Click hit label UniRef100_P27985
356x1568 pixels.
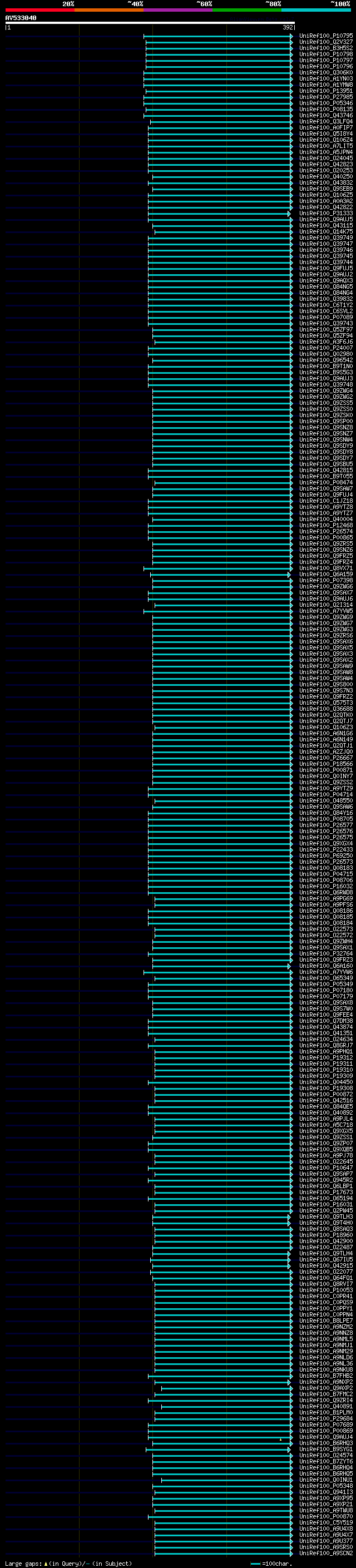pyautogui.click(x=326, y=97)
